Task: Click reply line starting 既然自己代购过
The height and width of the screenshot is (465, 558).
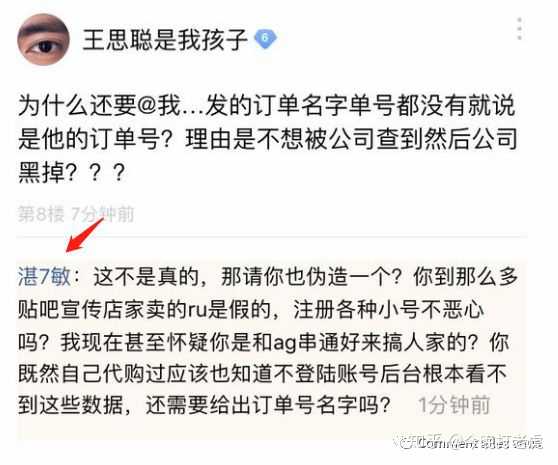Action: 262,374
